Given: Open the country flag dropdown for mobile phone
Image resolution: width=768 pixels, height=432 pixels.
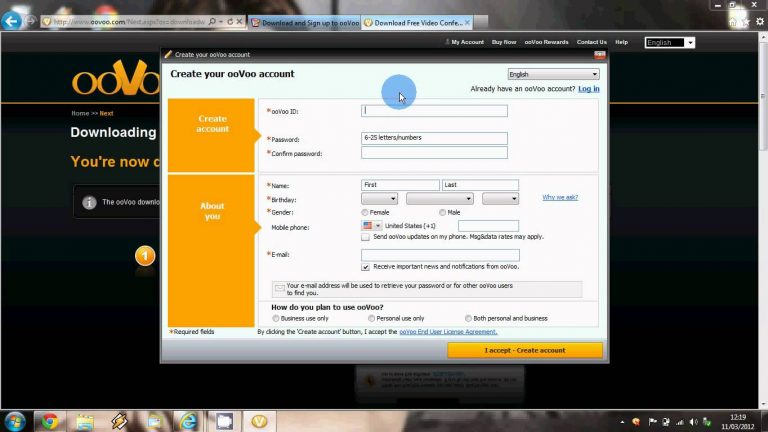Looking at the screenshot, I should click(x=371, y=226).
